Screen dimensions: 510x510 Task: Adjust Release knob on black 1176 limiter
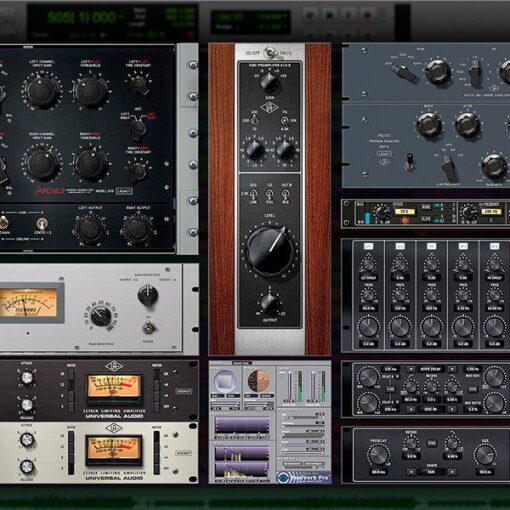click(27, 405)
